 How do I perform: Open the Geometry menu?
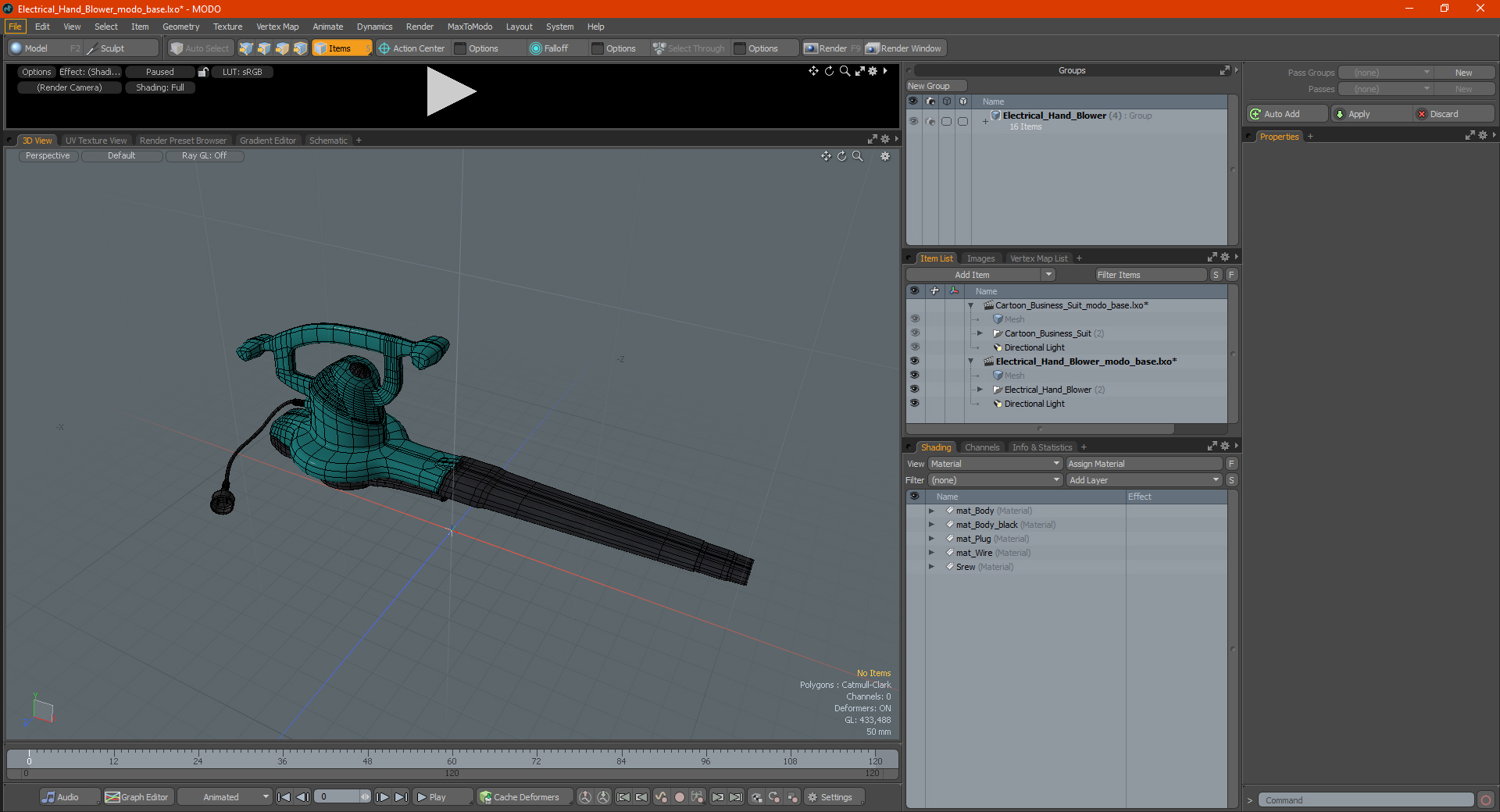click(x=180, y=27)
